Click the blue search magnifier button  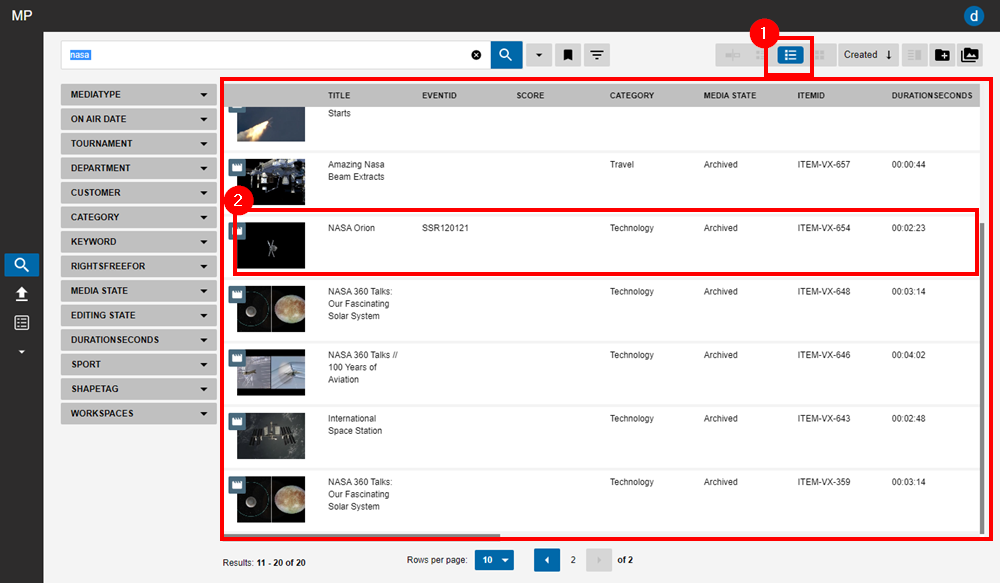(x=506, y=55)
